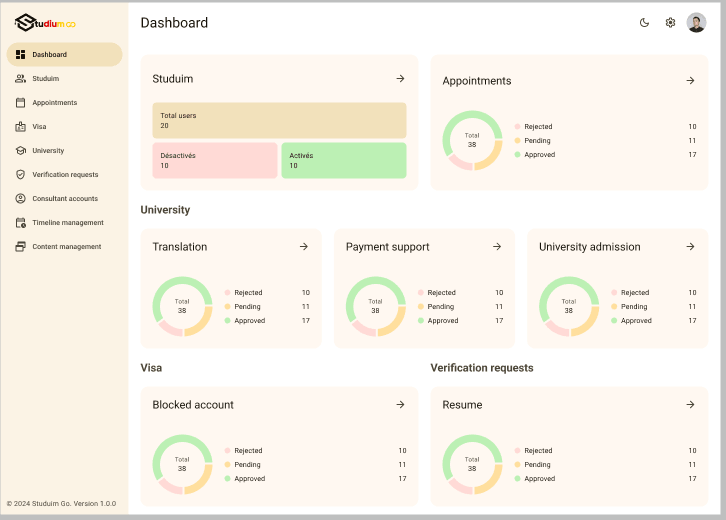Screen dimensions: 726x520
Task: Click the Studium Go logo
Action: point(45,22)
